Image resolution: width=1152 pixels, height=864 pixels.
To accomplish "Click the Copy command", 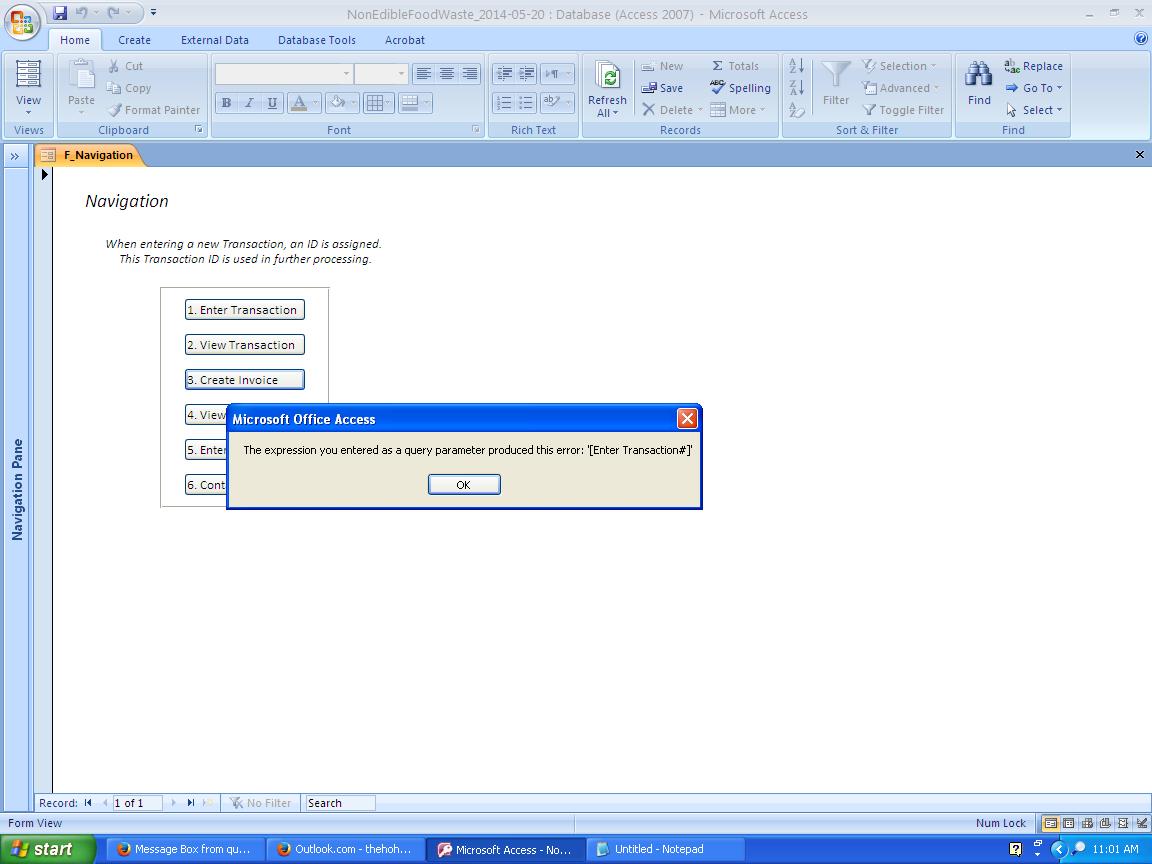I will (129, 88).
